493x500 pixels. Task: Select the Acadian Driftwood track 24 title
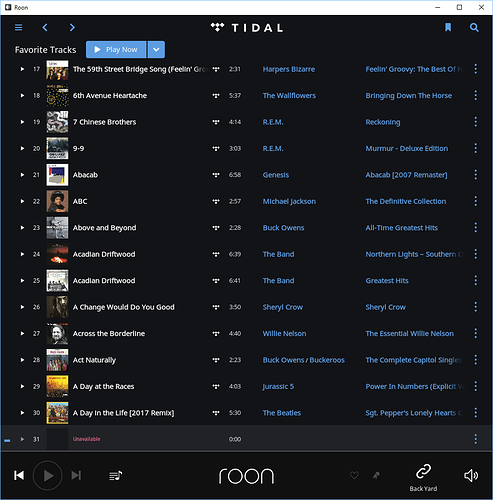coord(104,254)
